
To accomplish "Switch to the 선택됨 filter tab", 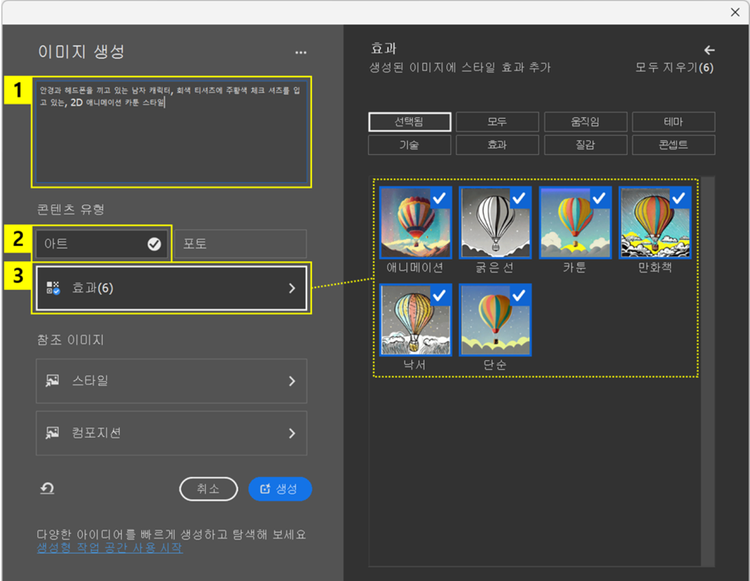I will [409, 121].
